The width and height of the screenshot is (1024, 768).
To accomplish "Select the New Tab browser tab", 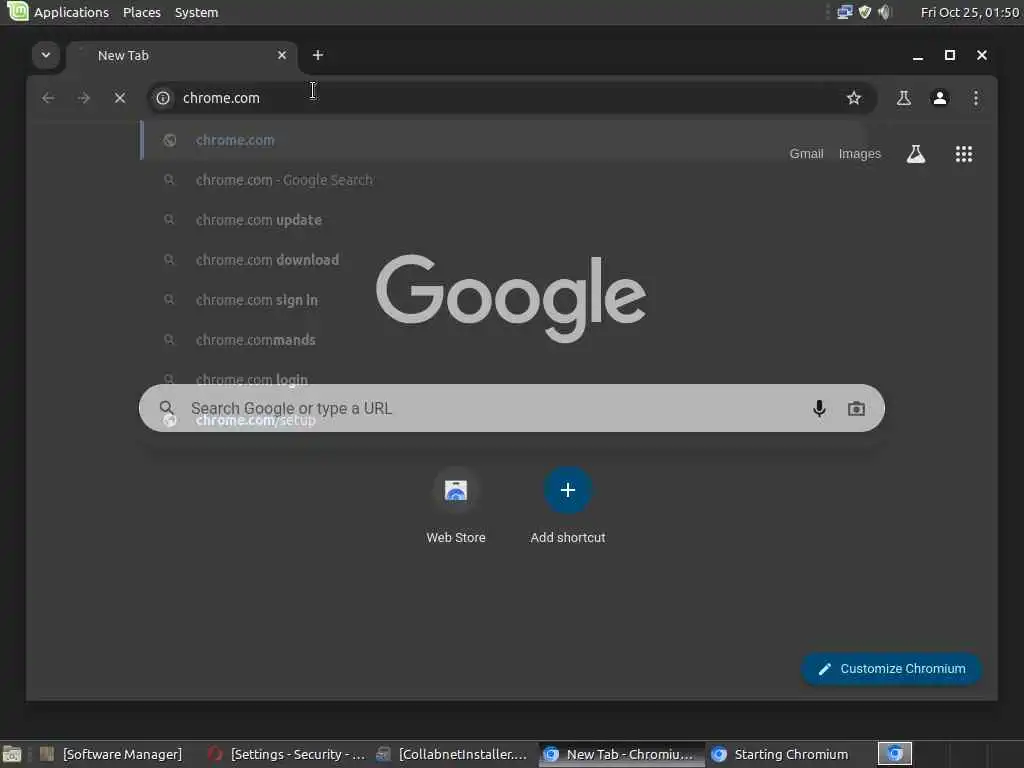I will point(183,56).
